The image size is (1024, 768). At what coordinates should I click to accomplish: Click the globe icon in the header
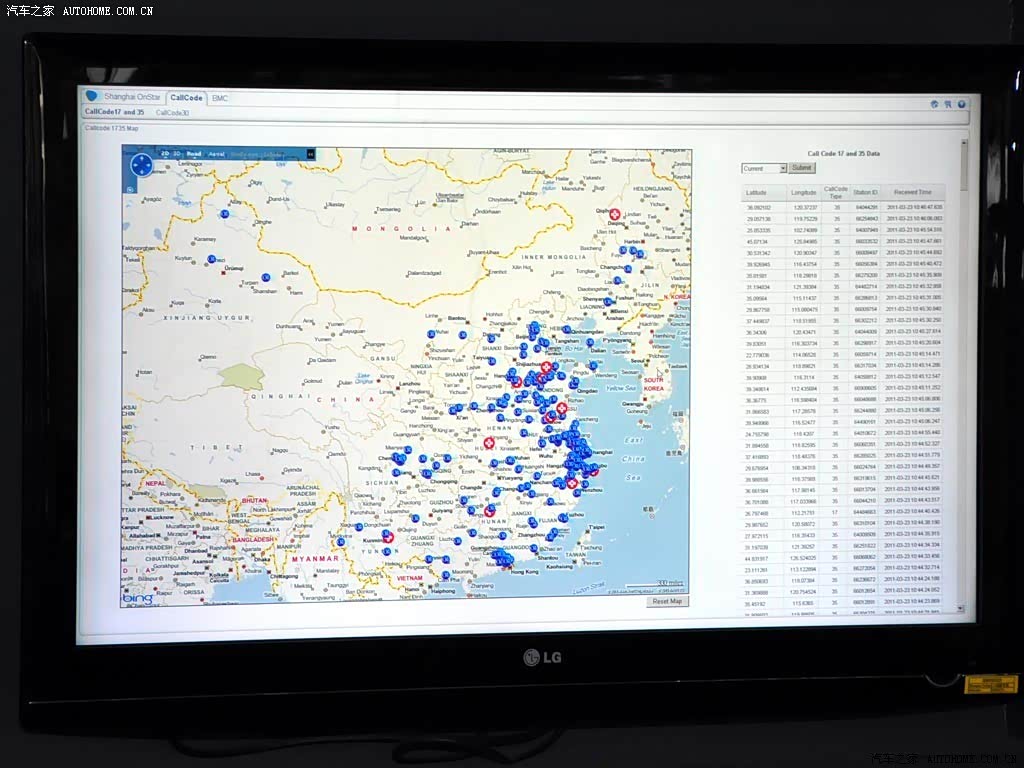click(934, 104)
